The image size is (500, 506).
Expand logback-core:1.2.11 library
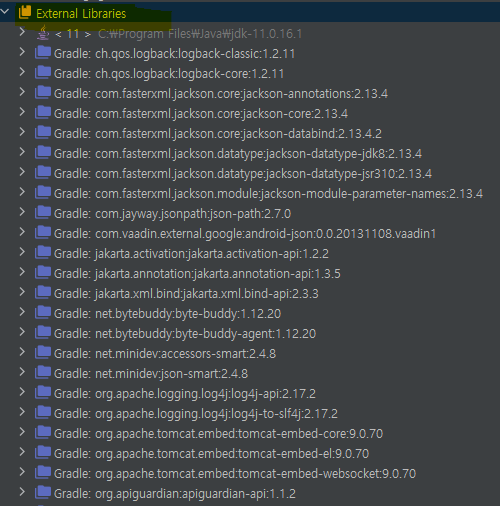coord(22,72)
